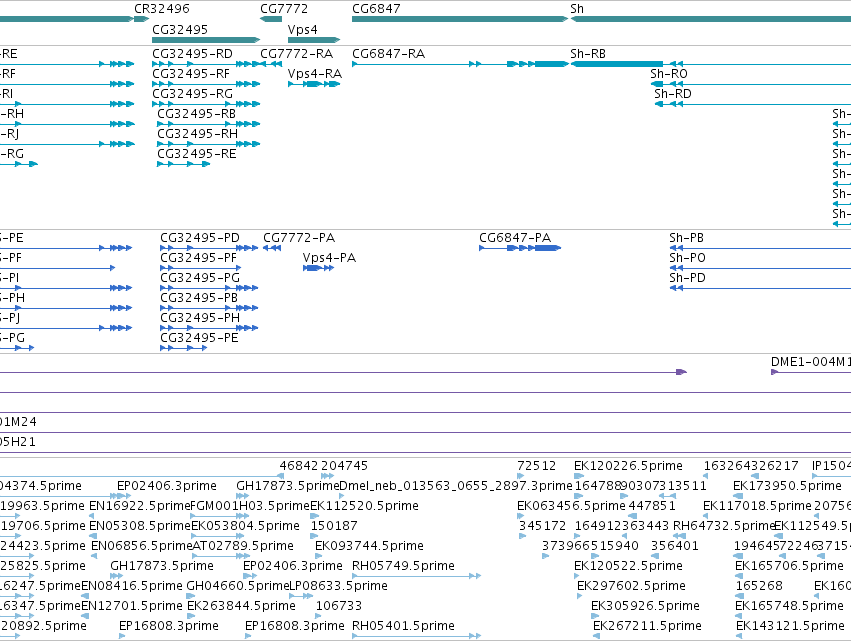Open protein CG32495-PG
Viewport: 851px width, 641px height.
tap(200, 278)
